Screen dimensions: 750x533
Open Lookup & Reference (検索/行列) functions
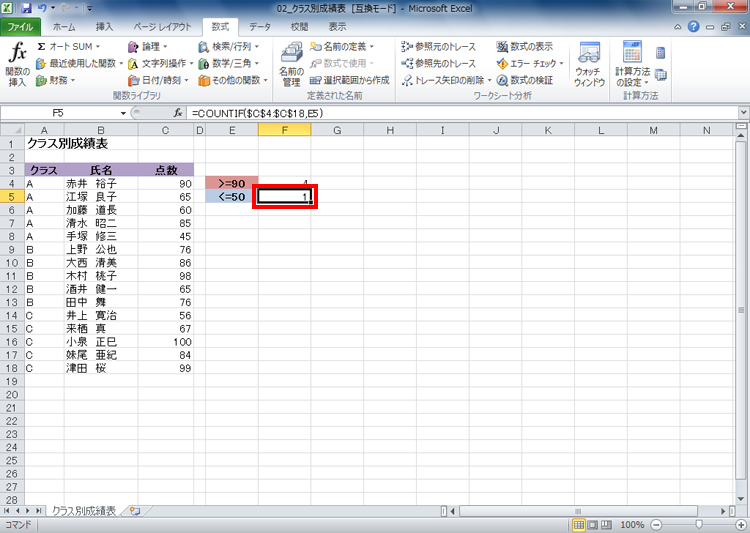[229, 46]
